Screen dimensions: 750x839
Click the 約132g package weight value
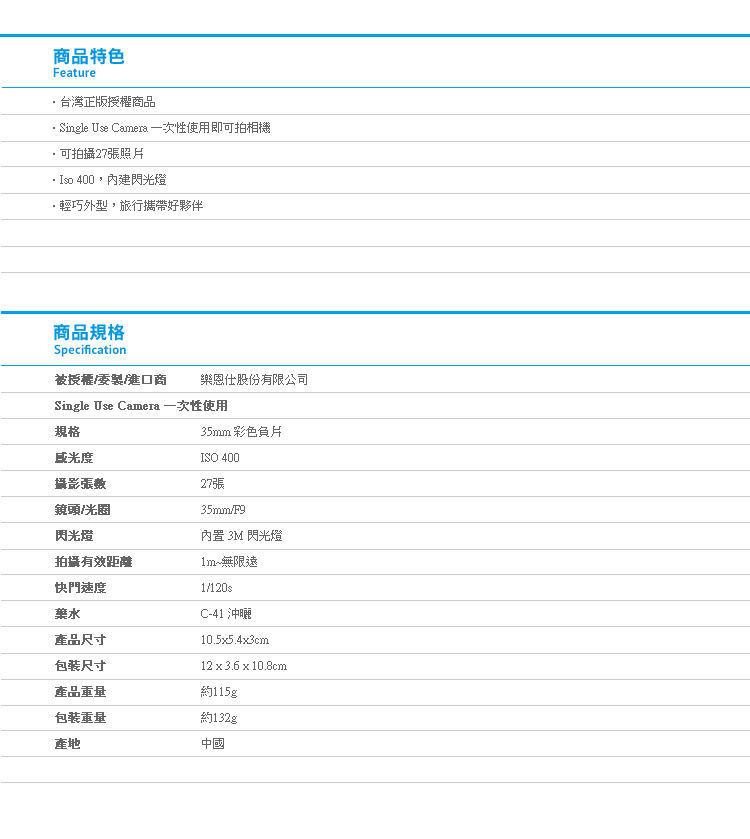219,718
